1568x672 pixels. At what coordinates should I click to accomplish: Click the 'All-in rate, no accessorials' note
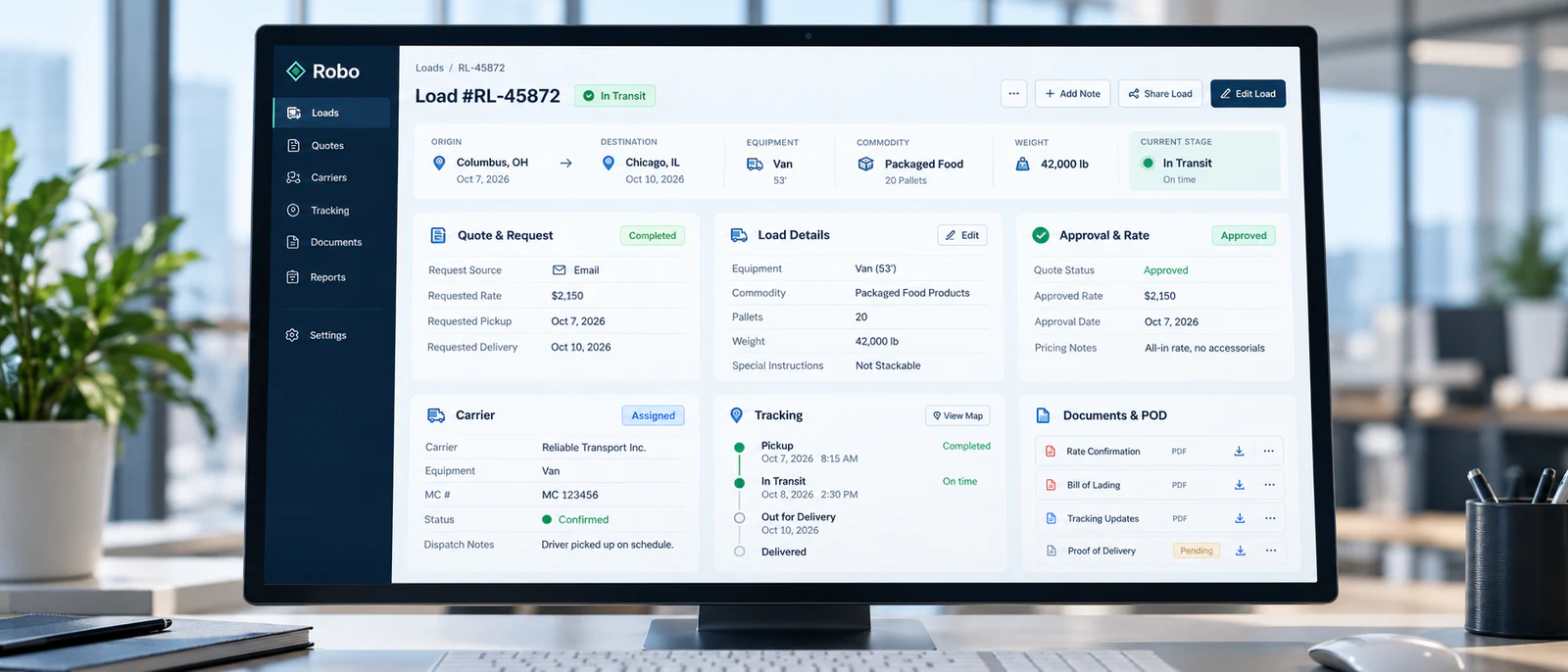[1204, 349]
